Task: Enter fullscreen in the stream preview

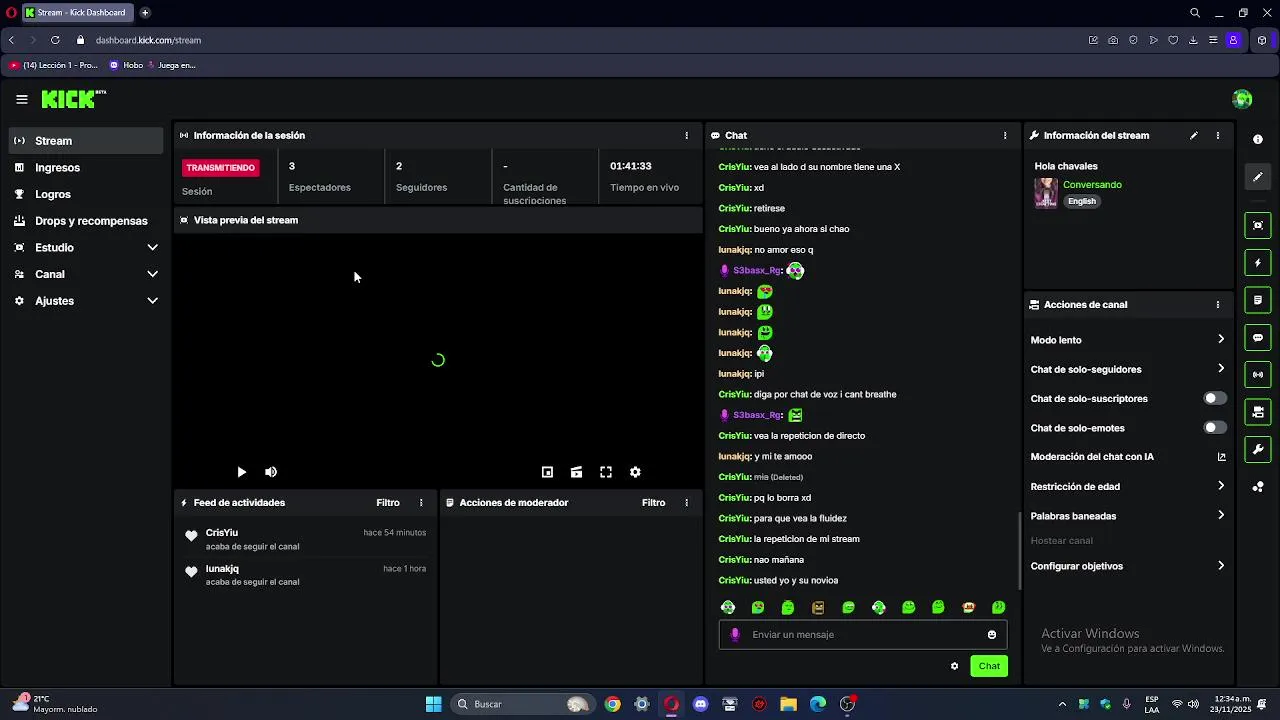Action: 606,472
